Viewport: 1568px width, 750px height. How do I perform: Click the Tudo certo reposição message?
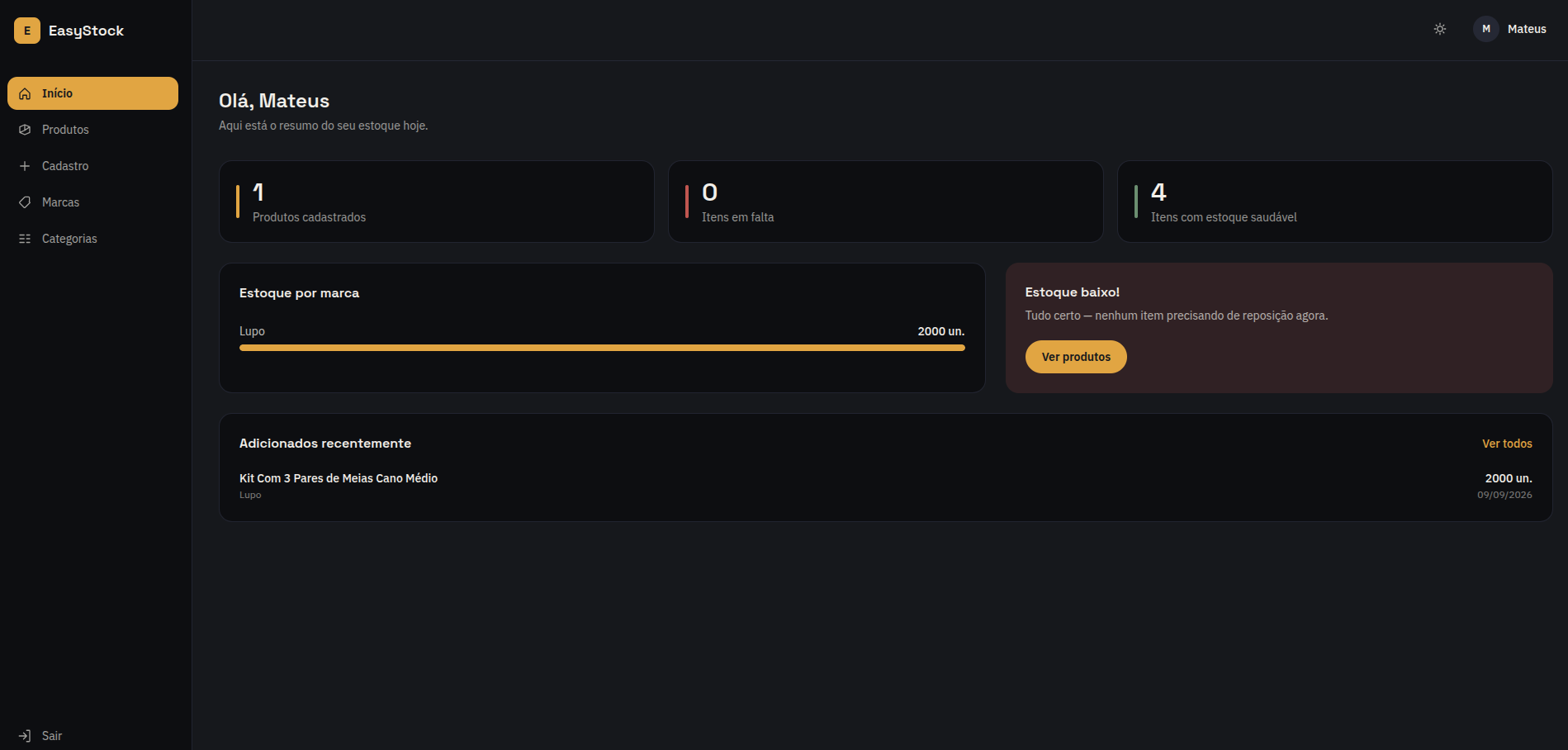tap(1177, 316)
